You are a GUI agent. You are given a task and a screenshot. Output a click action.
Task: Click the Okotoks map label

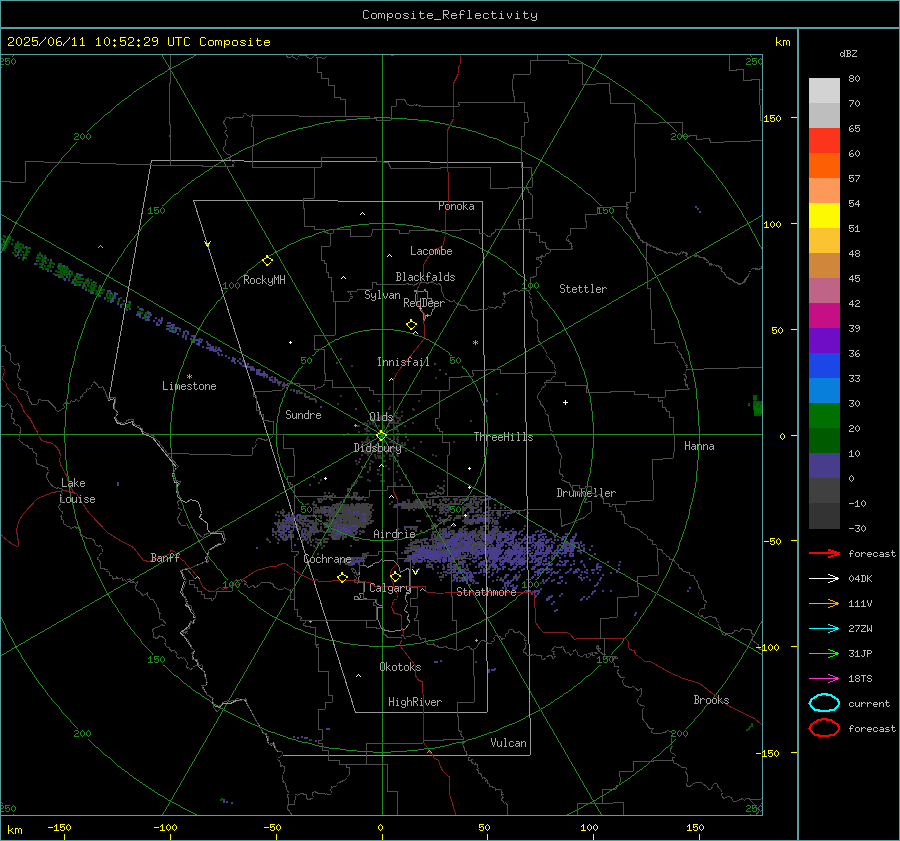[x=400, y=667]
